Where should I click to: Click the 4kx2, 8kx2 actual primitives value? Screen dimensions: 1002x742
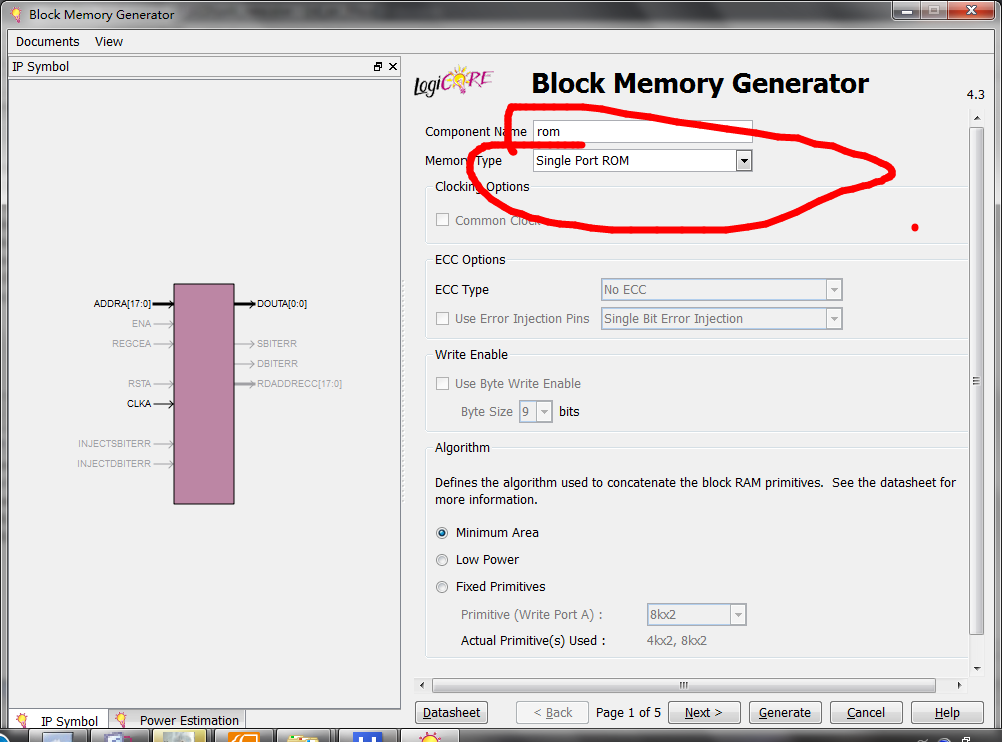677,640
